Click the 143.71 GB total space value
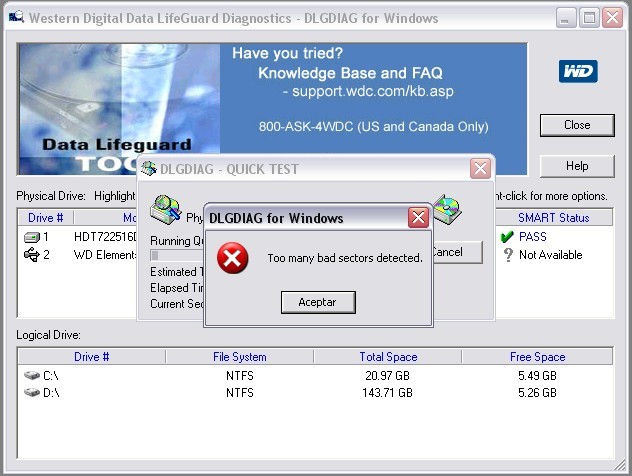Screen dimensions: 632x476 pyautogui.click(x=387, y=393)
